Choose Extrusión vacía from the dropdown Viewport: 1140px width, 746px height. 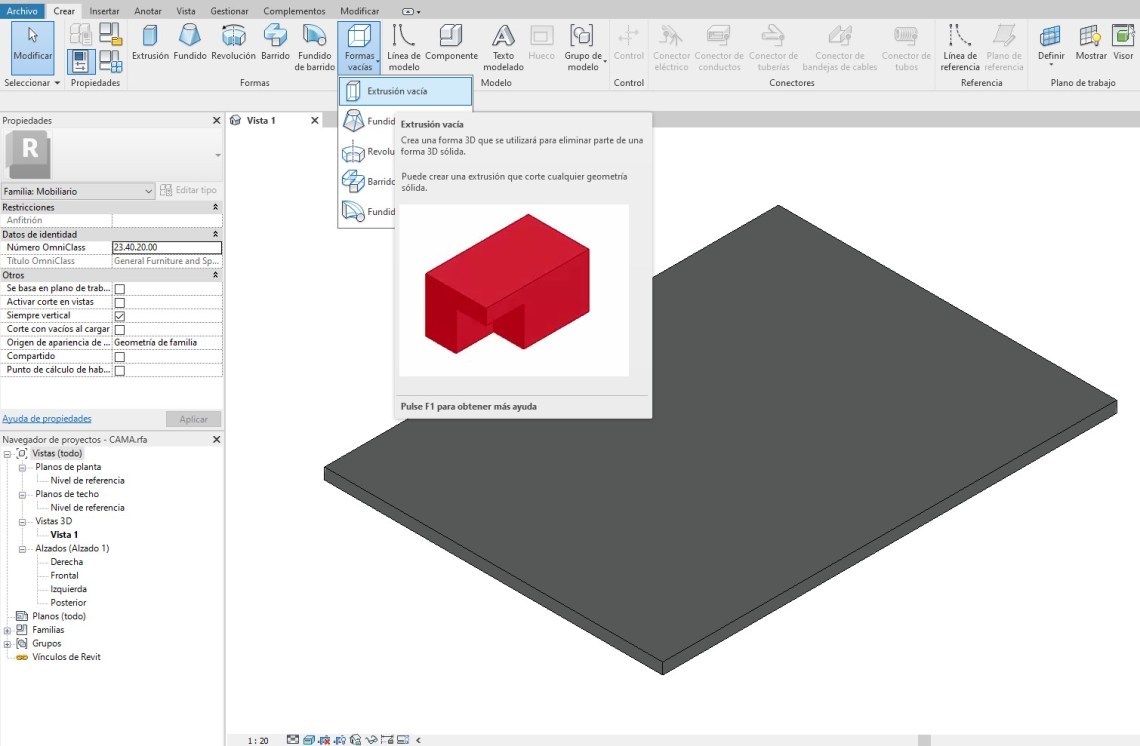pos(405,91)
